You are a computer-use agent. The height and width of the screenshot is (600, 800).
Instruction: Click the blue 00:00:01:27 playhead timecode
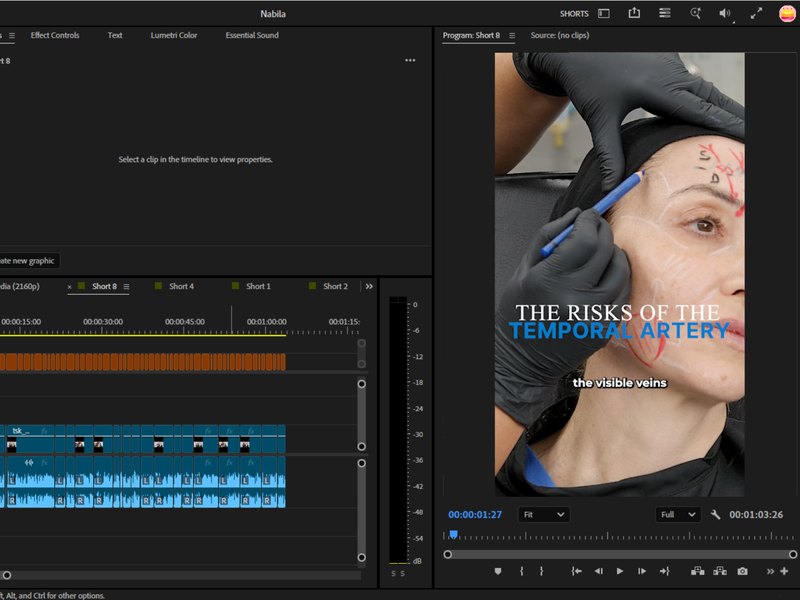coord(474,515)
